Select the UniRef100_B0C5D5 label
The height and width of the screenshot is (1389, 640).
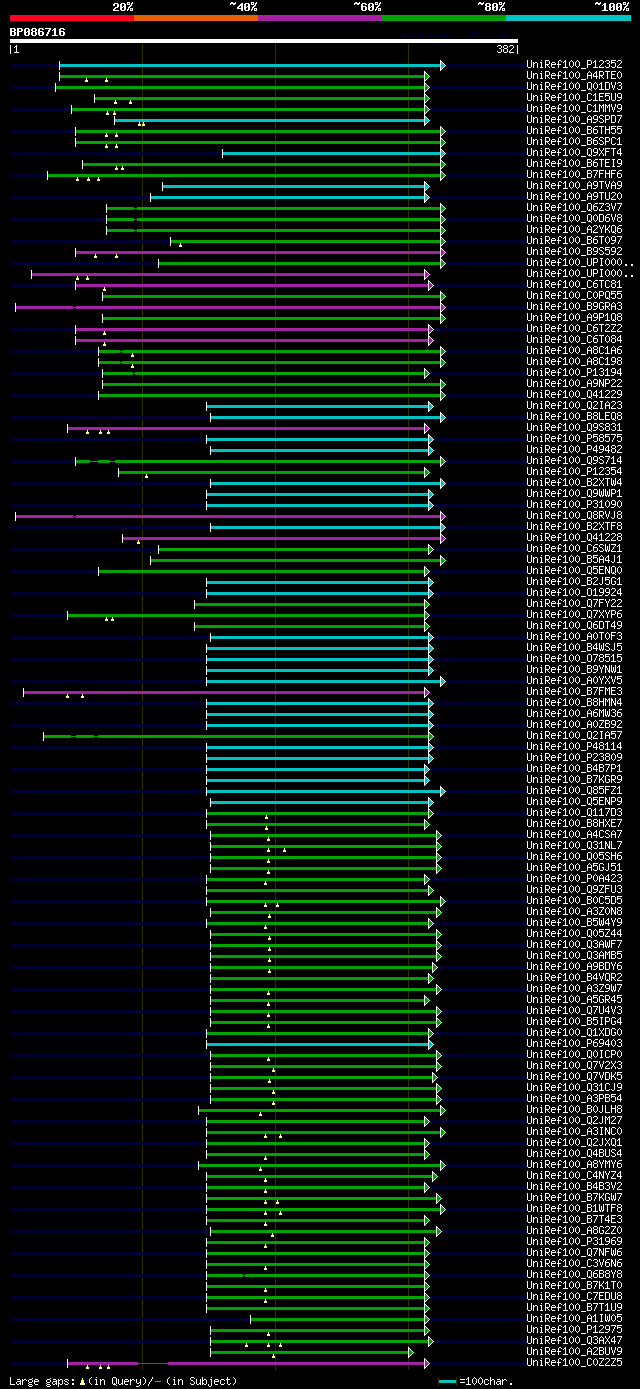click(x=574, y=900)
